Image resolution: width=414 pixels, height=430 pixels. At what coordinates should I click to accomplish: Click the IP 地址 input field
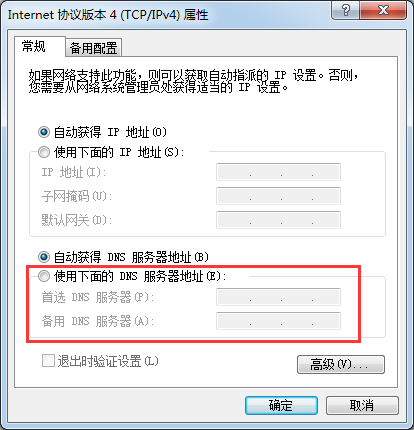point(278,172)
